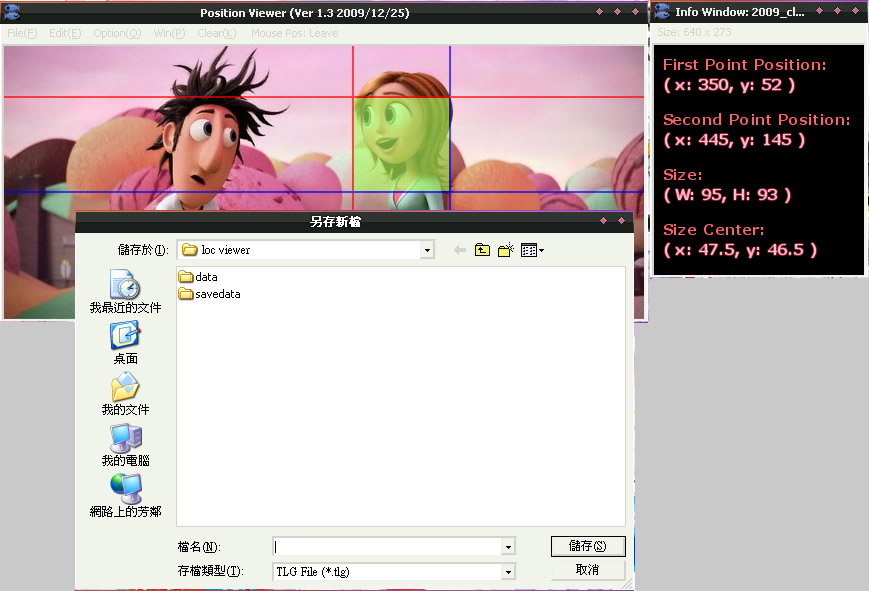The image size is (869, 591).
Task: Click the Save (儲存) button
Action: pos(588,546)
